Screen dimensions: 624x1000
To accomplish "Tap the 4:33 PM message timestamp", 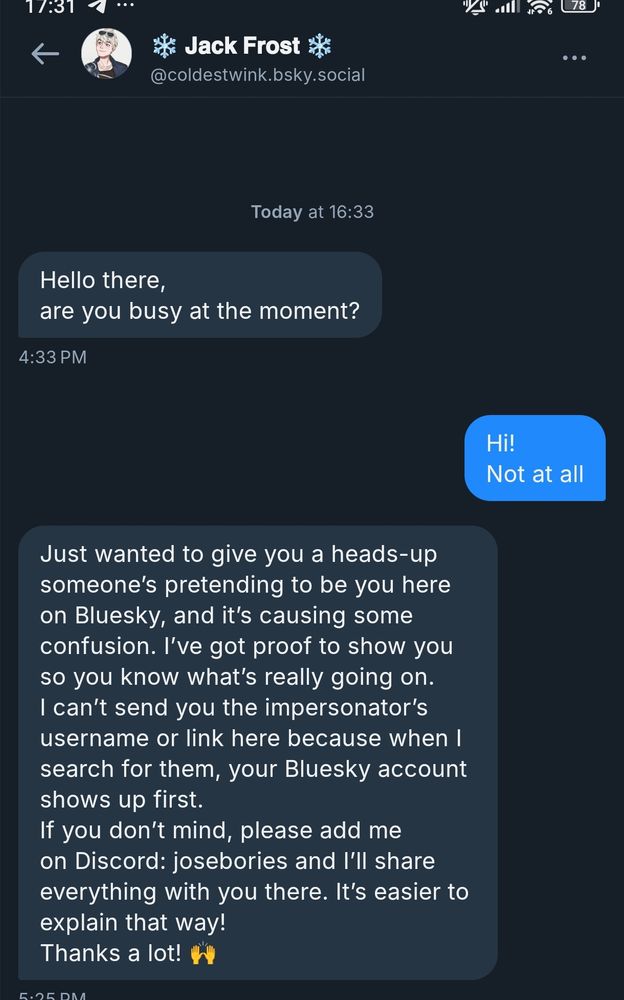I will tap(52, 357).
